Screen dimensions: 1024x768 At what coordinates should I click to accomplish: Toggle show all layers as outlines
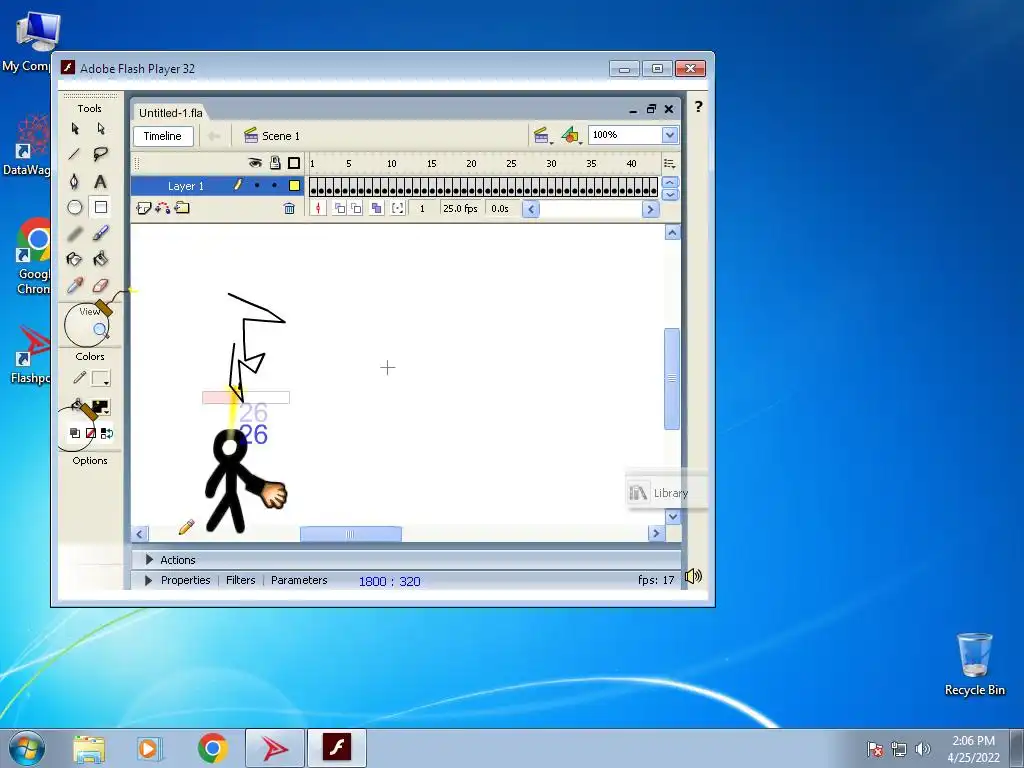(x=294, y=163)
